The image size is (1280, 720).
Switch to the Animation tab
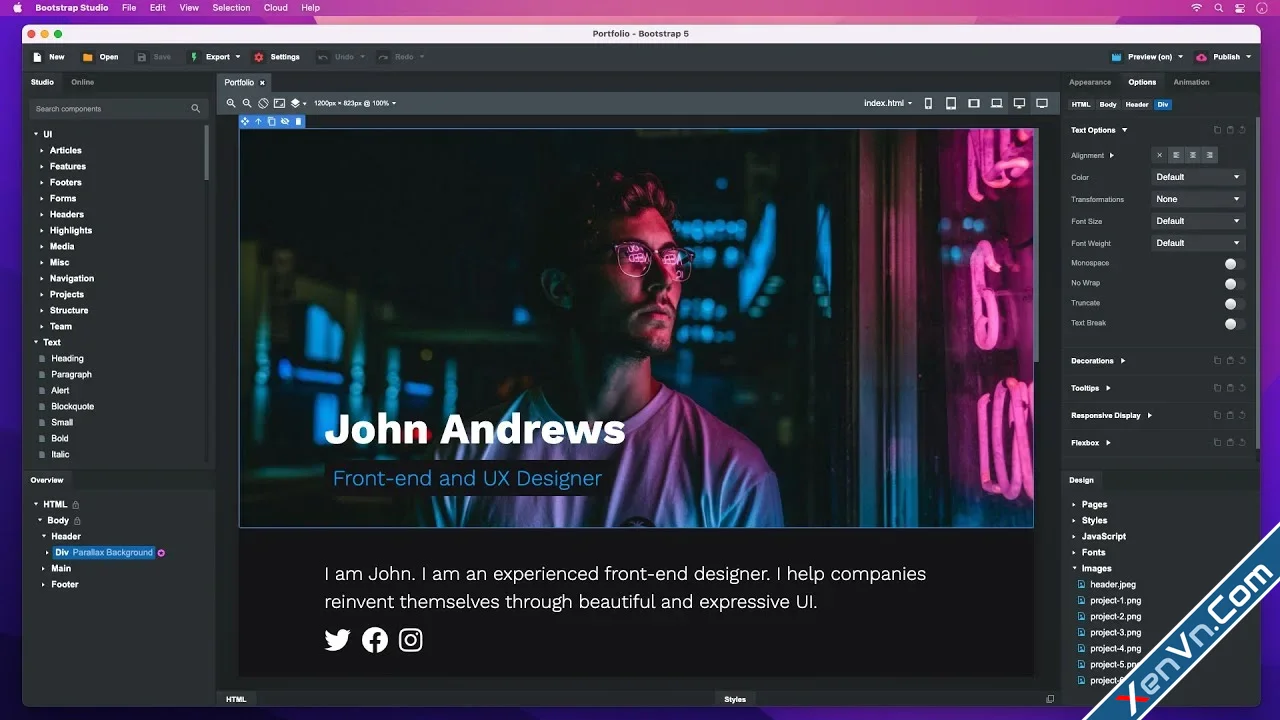(x=1191, y=82)
